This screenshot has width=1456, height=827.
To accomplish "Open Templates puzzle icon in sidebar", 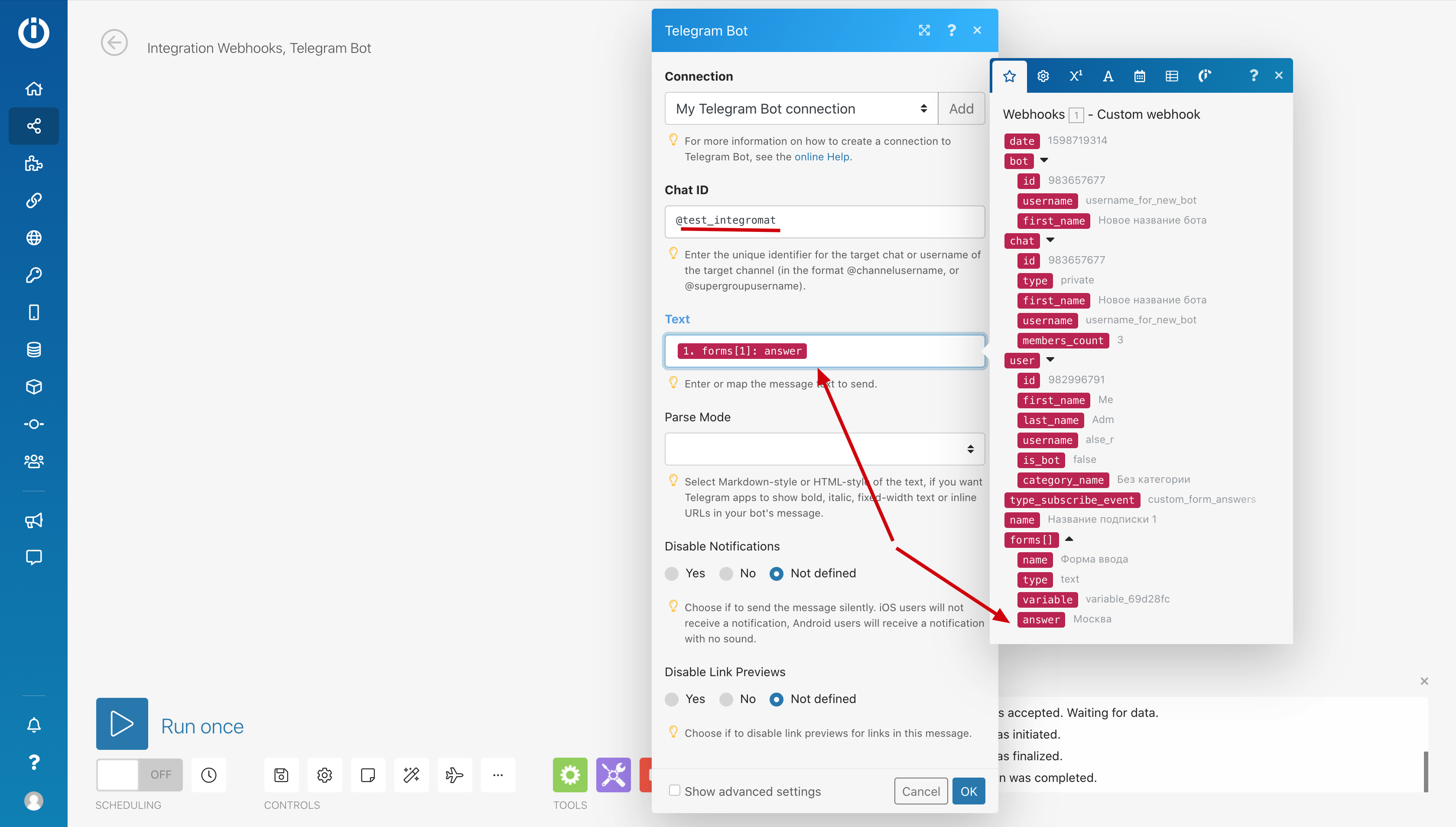I will click(x=34, y=163).
